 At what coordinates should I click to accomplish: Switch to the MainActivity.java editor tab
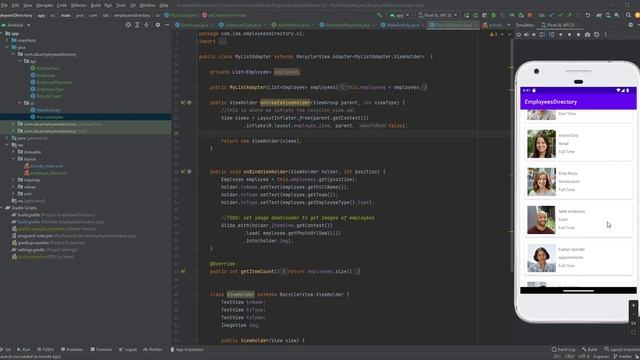click(x=403, y=25)
